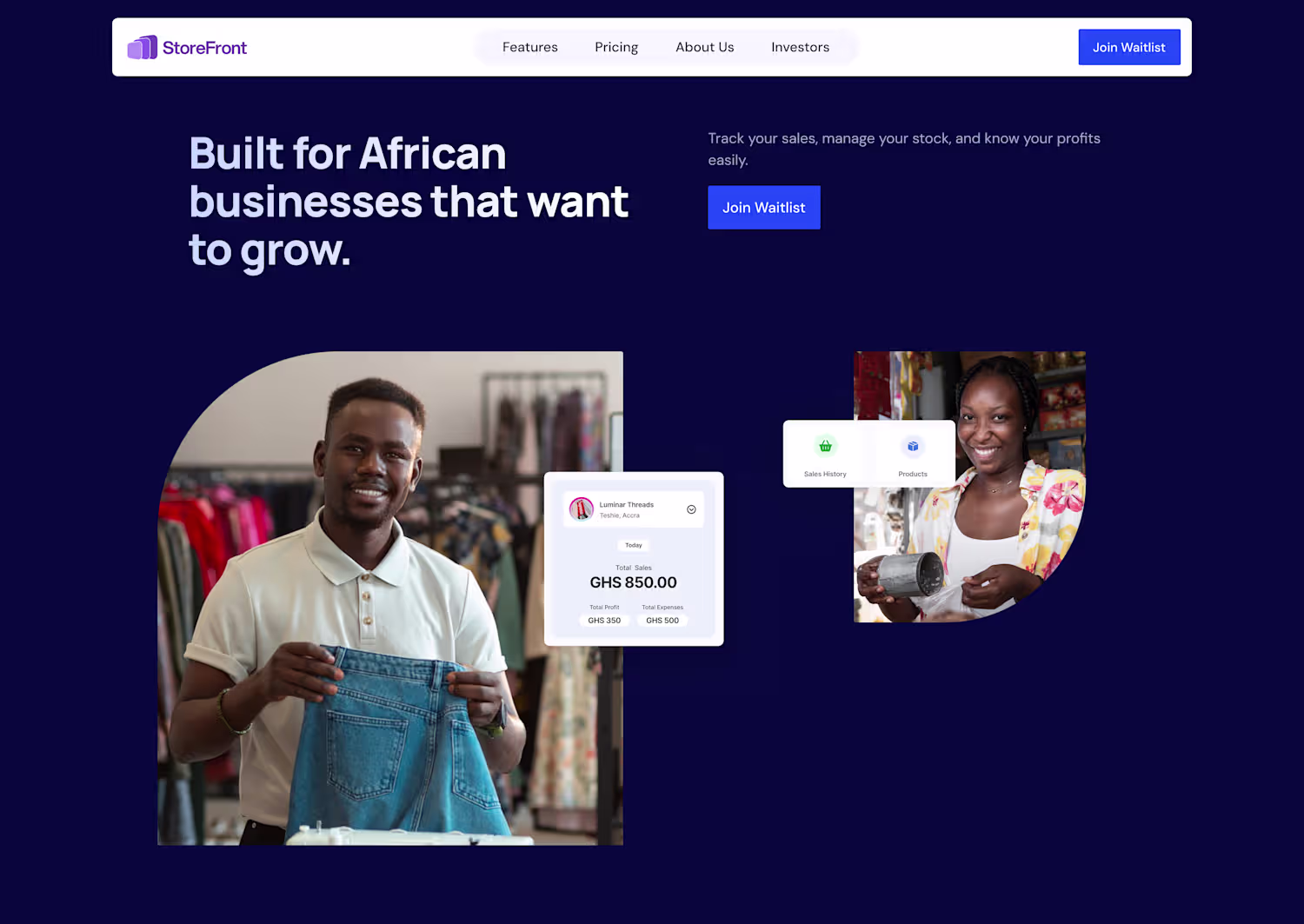
Task: Click the GHS 500 total expenses chip
Action: click(x=662, y=621)
